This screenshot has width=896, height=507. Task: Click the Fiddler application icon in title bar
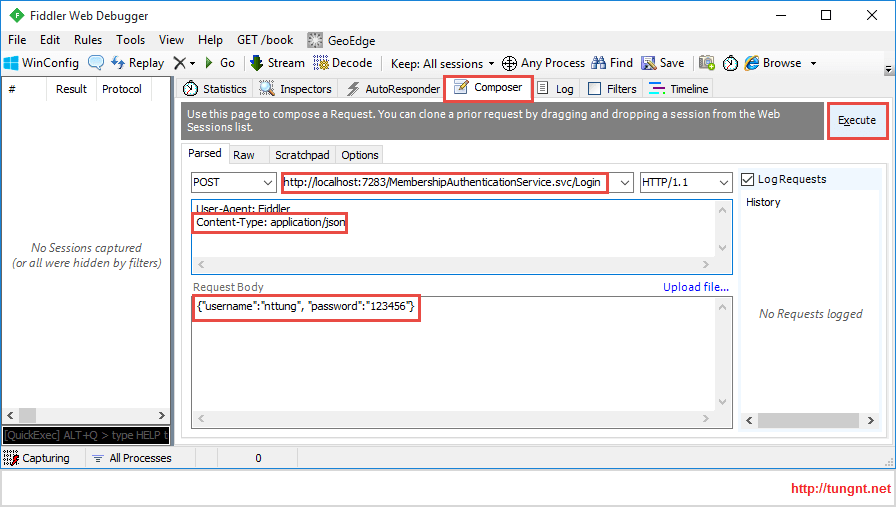[17, 15]
